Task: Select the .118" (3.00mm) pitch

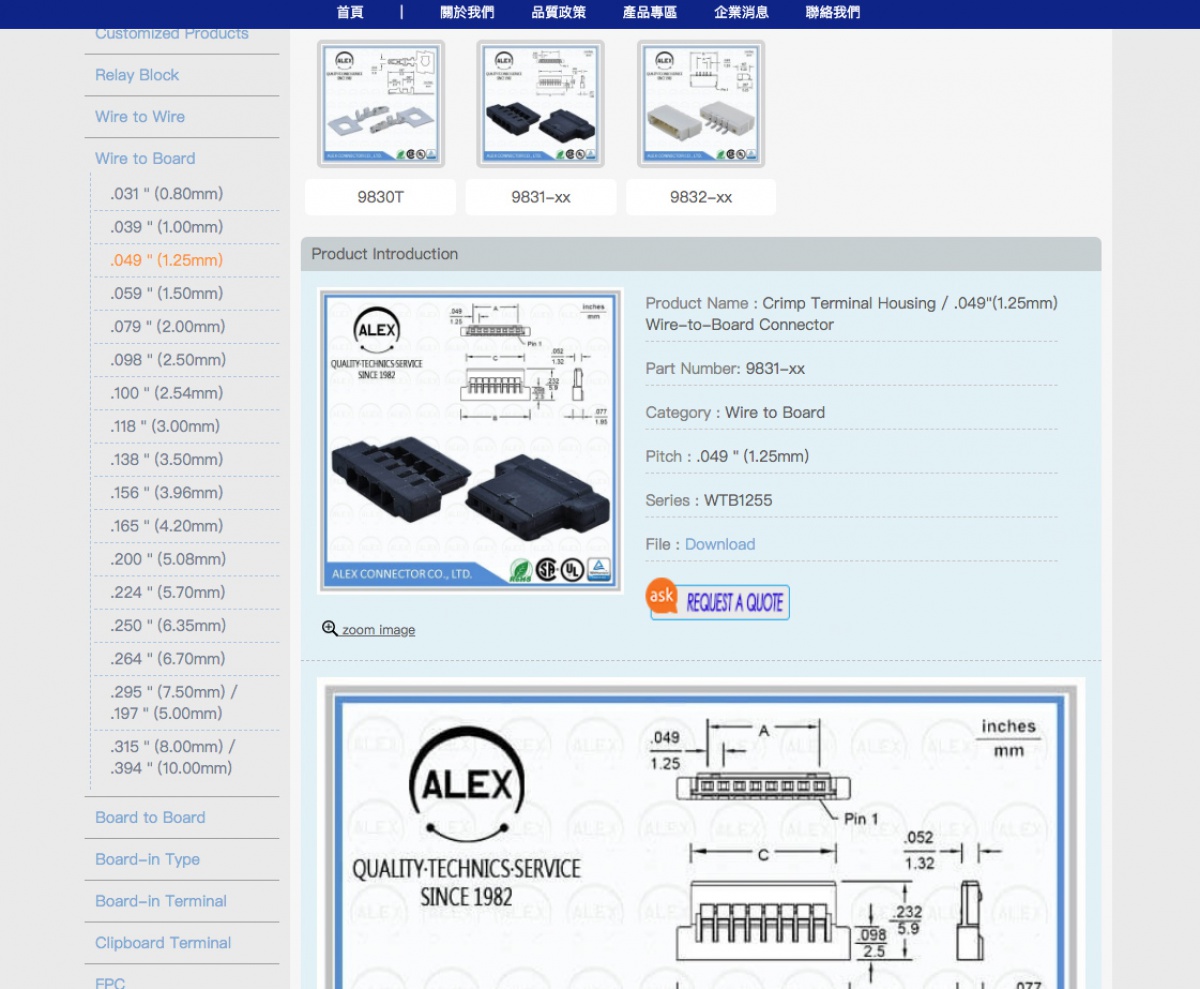Action: coord(165,426)
